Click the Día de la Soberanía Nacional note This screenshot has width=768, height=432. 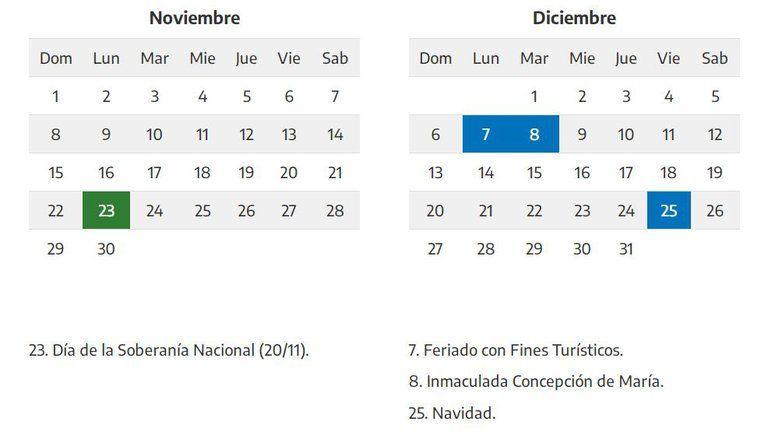(170, 351)
